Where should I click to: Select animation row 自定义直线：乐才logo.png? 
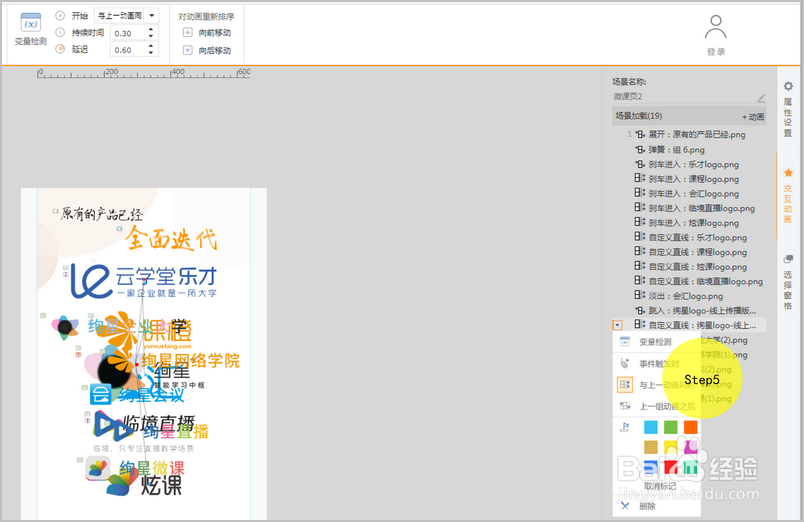[698, 237]
